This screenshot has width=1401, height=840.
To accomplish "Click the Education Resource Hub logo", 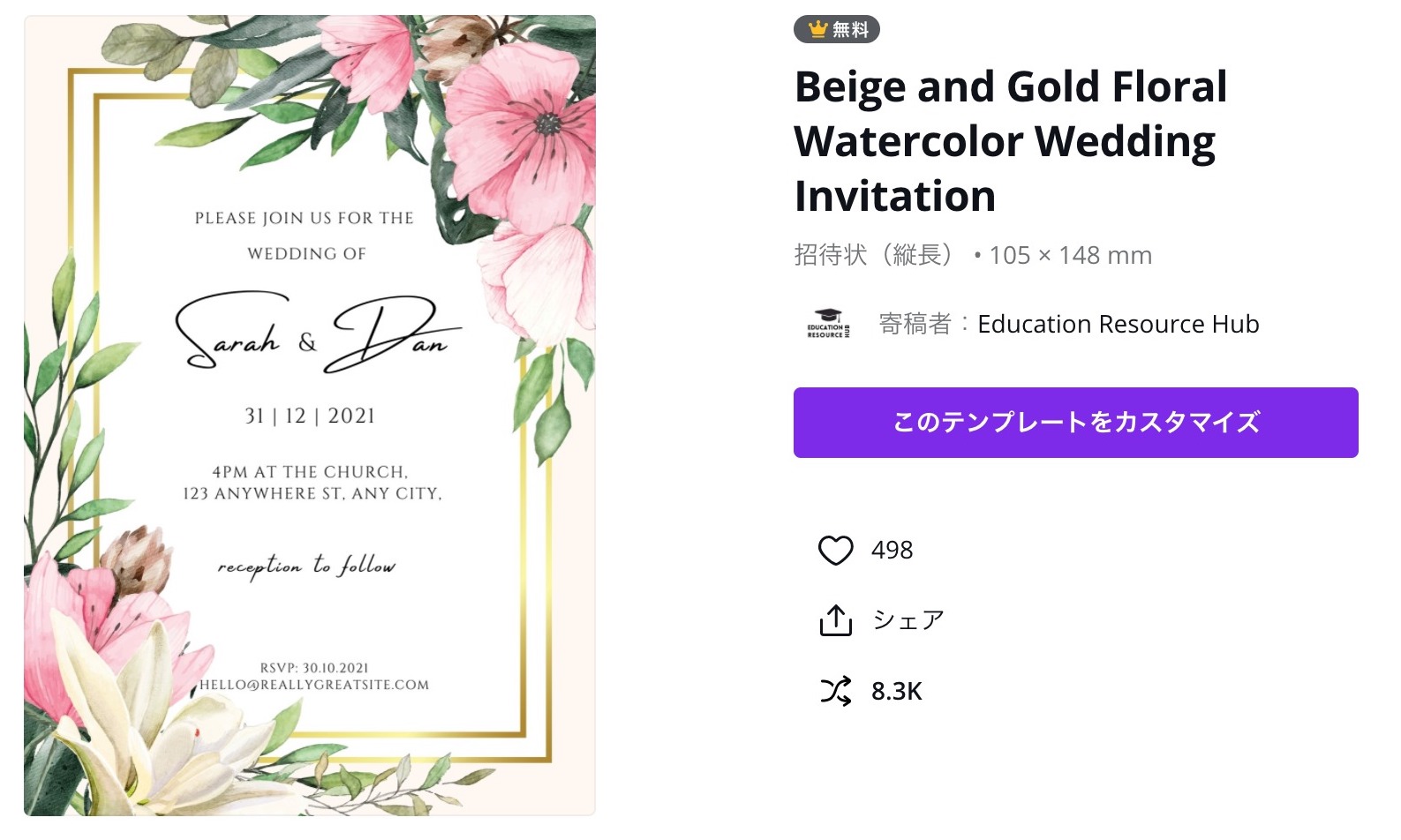I will pyautogui.click(x=828, y=324).
